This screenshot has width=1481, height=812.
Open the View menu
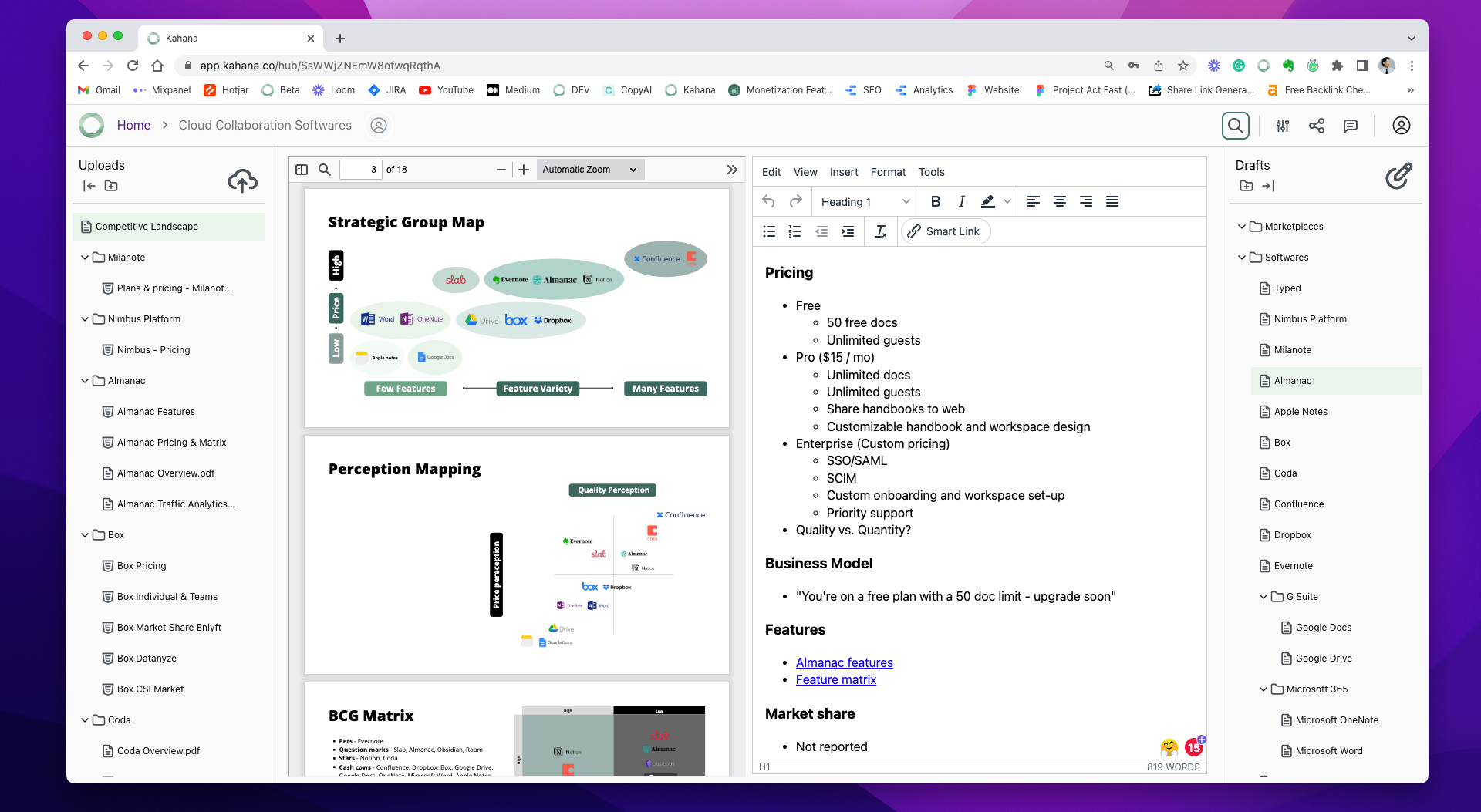[x=805, y=172]
